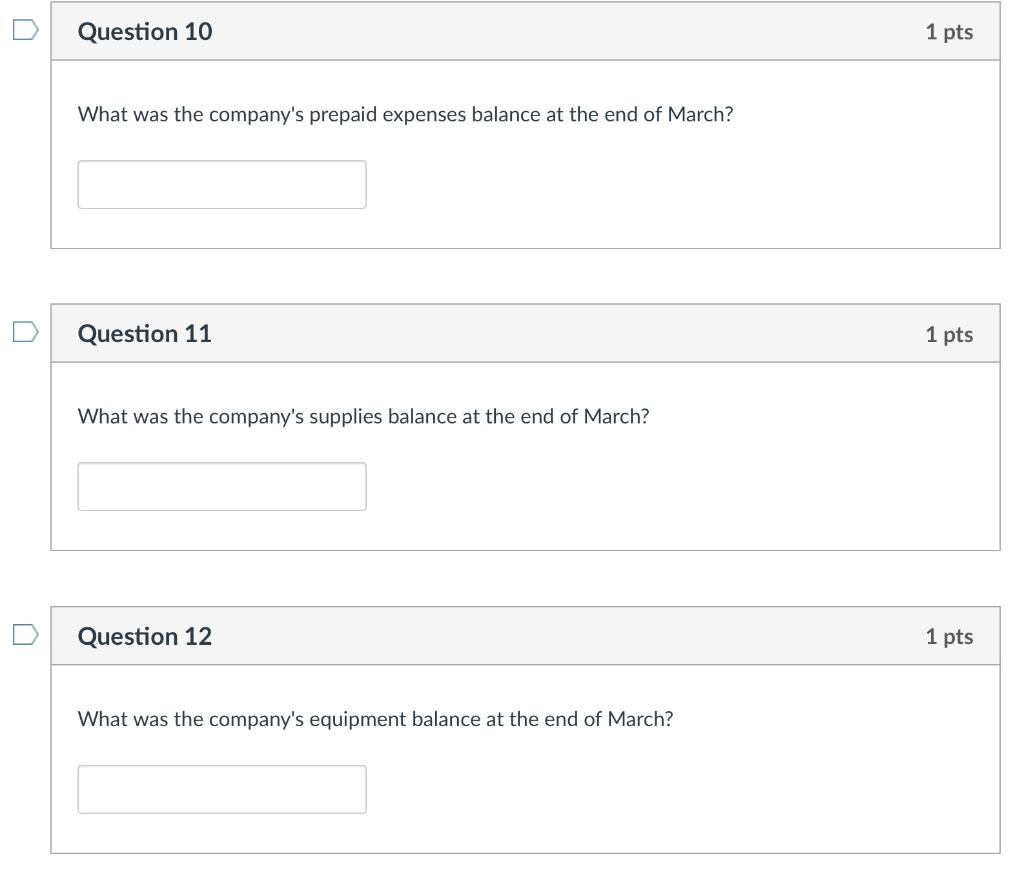Flag Question 10 for review
Viewport: 1024px width, 892px height.
(25, 31)
